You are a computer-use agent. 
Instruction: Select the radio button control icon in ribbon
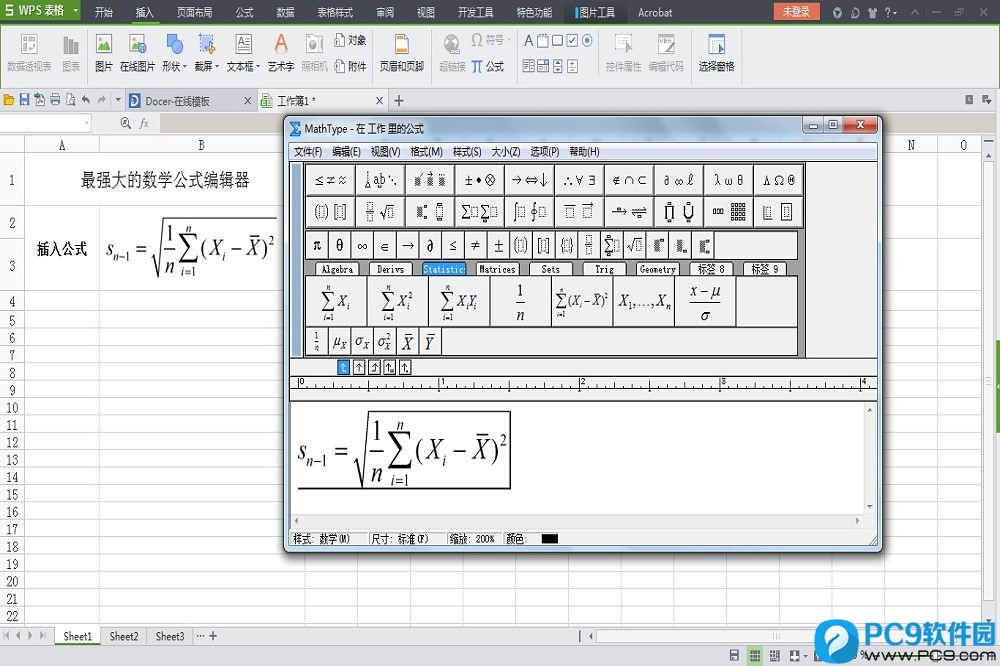(587, 40)
